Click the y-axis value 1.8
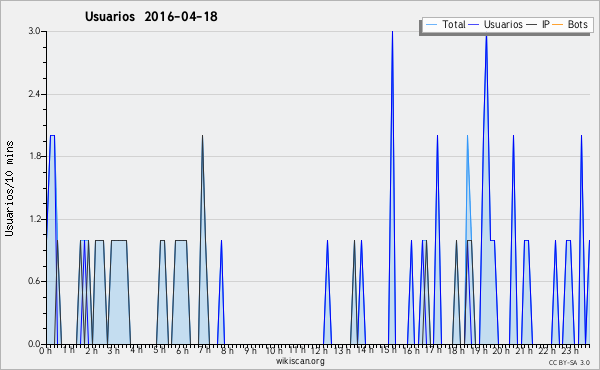The image size is (600, 370). coord(34,156)
